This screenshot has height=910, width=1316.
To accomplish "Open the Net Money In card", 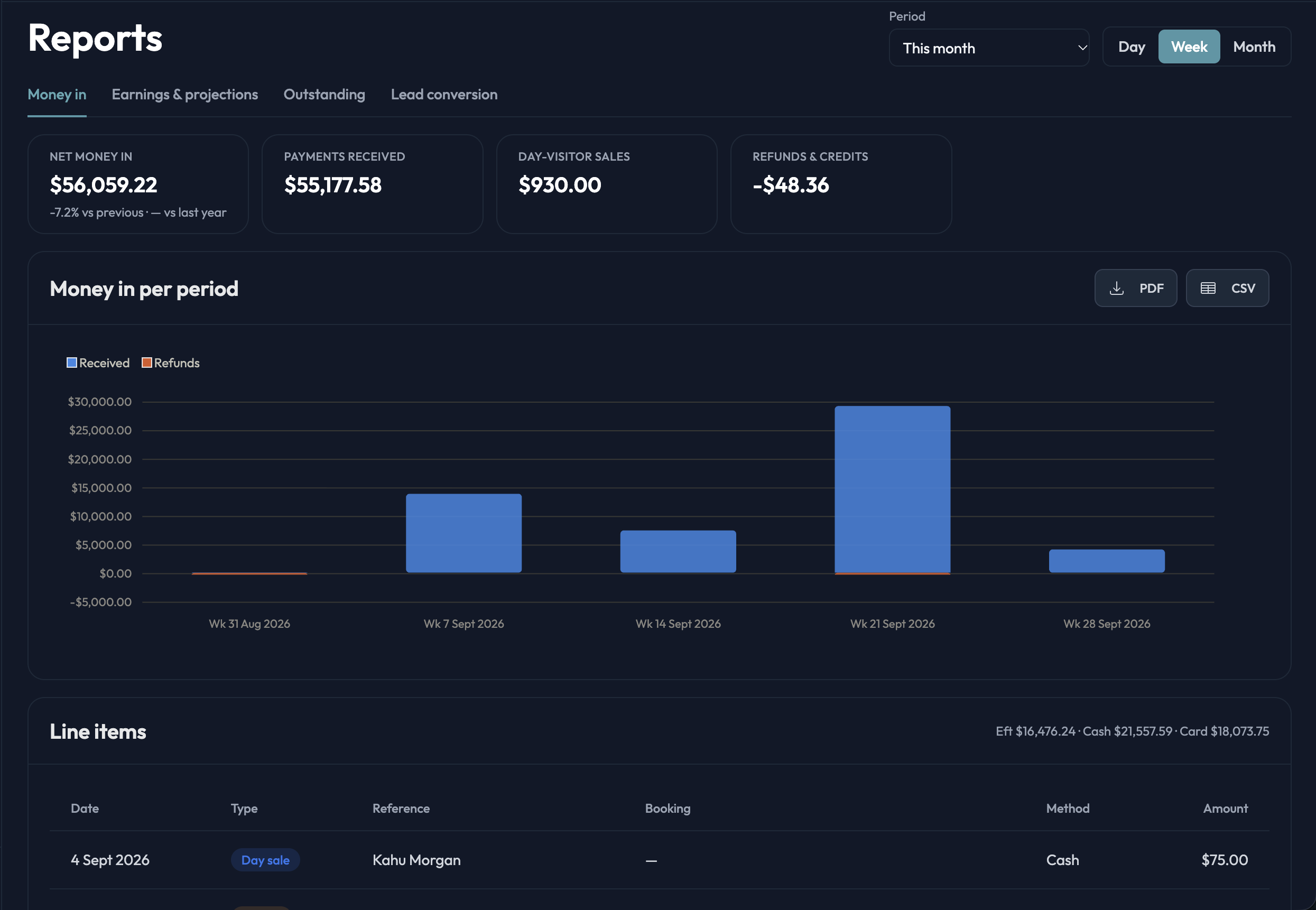I will tap(138, 184).
